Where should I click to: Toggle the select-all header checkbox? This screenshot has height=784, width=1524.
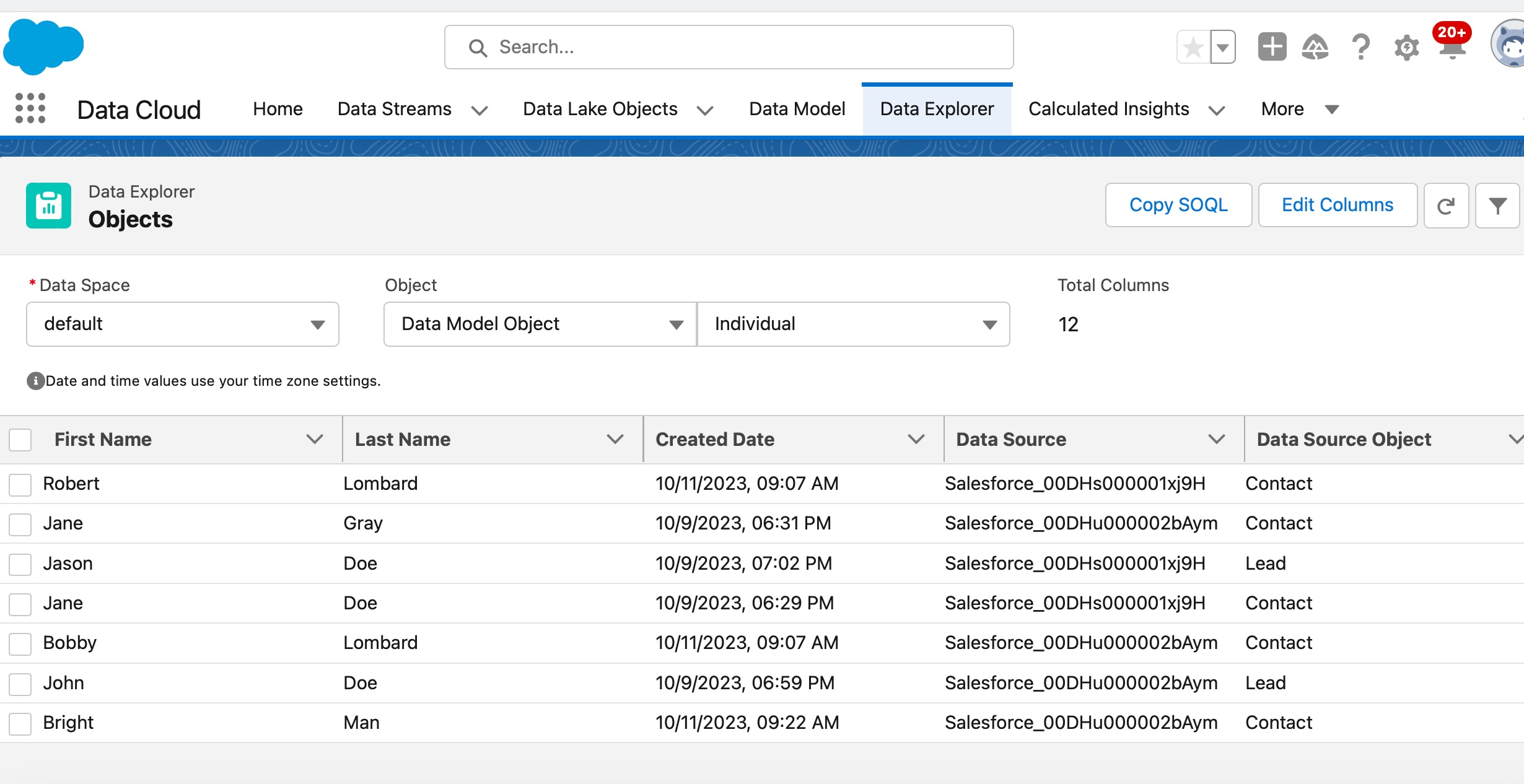click(x=20, y=440)
